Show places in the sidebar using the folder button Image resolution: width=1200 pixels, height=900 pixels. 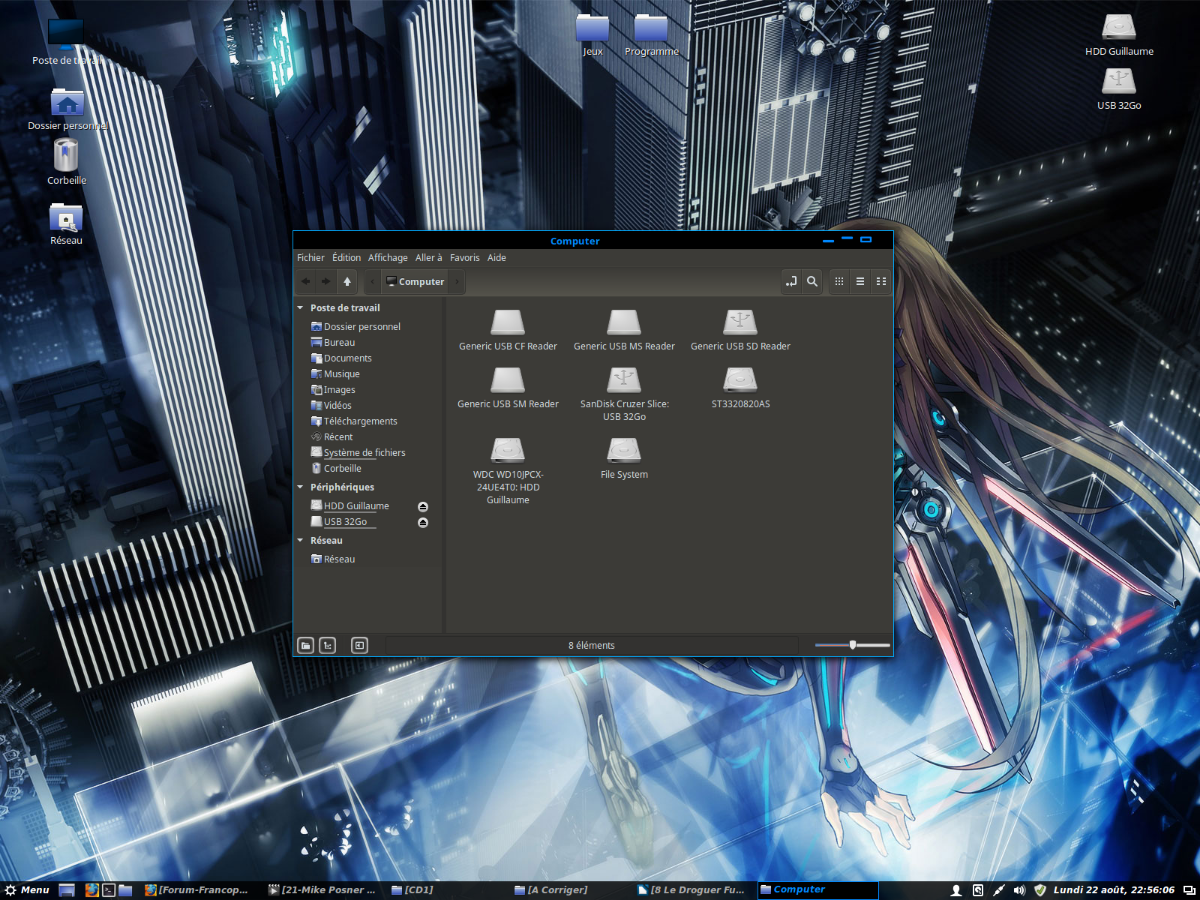click(306, 645)
